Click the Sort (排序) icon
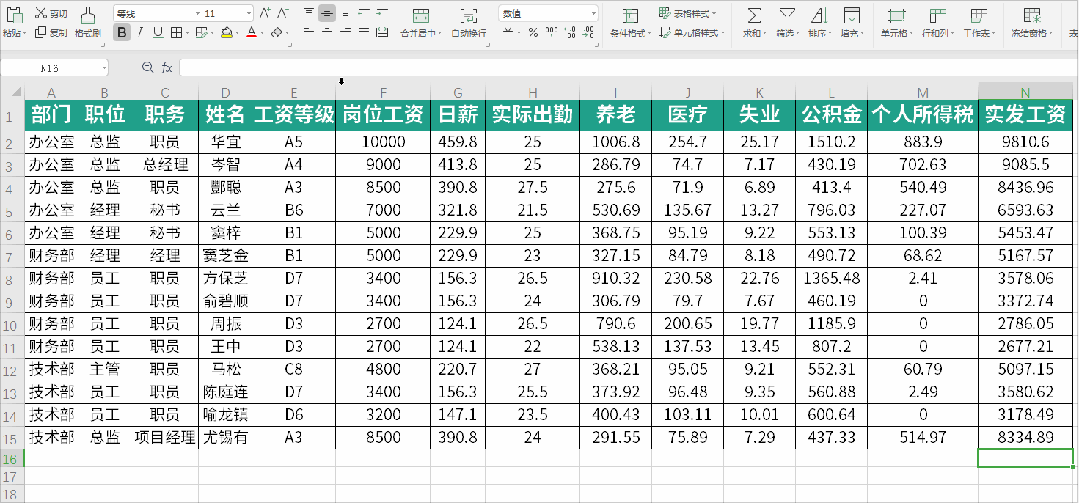The image size is (1079, 503). click(819, 16)
